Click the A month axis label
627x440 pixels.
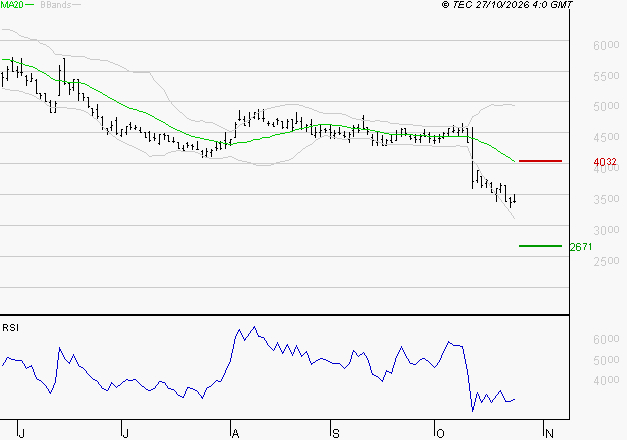[236, 433]
